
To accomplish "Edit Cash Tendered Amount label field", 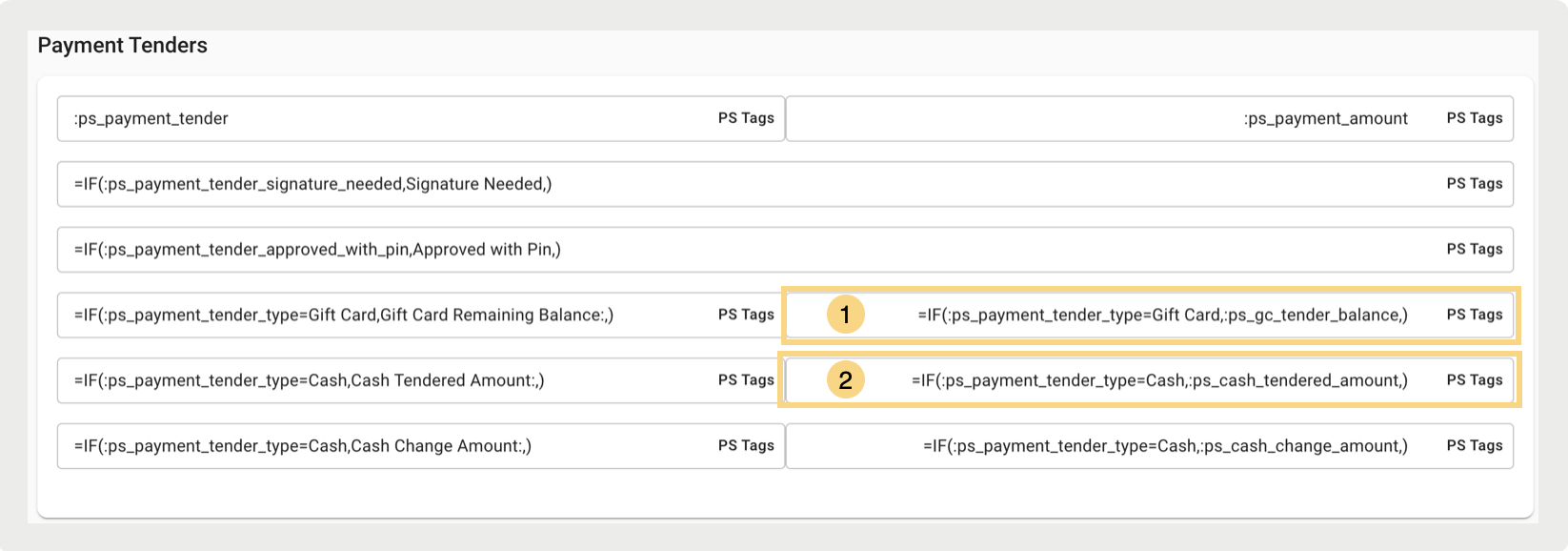I will [421, 380].
